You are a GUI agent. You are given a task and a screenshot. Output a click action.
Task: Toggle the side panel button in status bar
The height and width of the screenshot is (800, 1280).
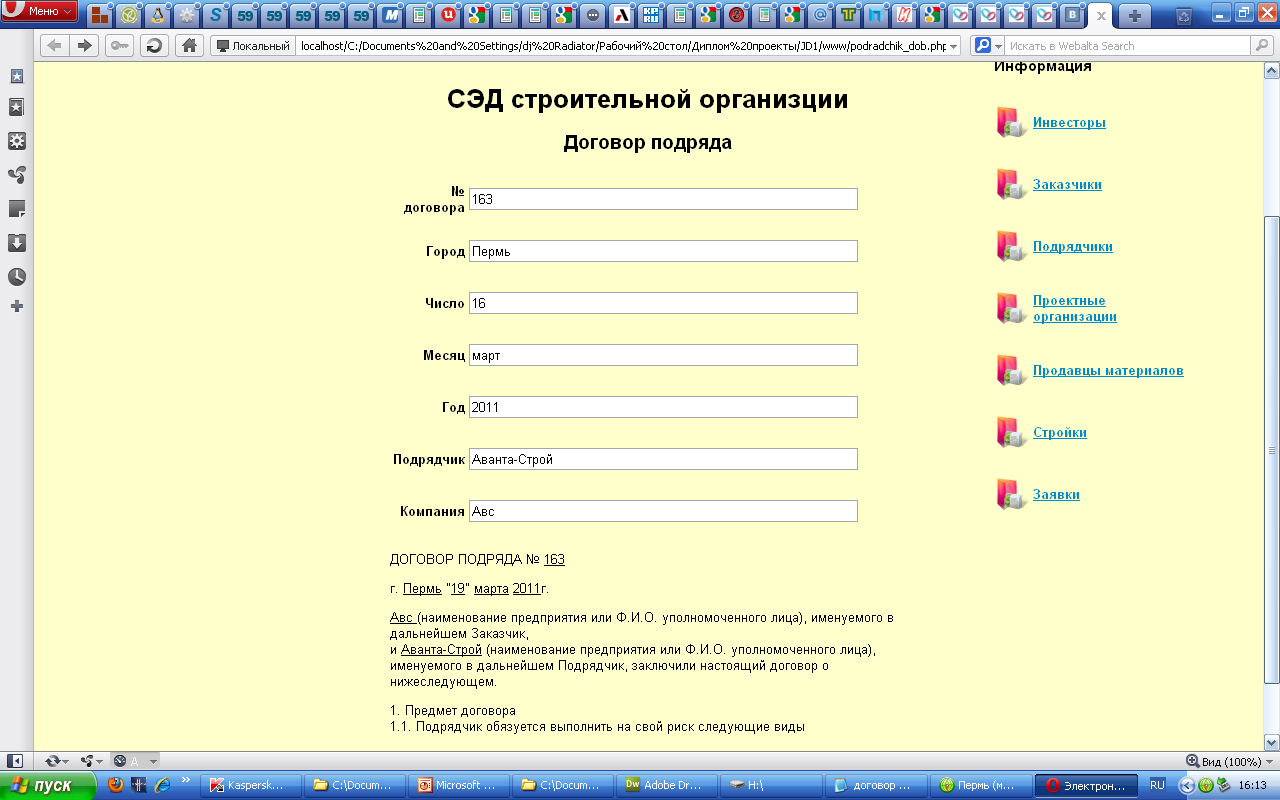click(x=16, y=761)
